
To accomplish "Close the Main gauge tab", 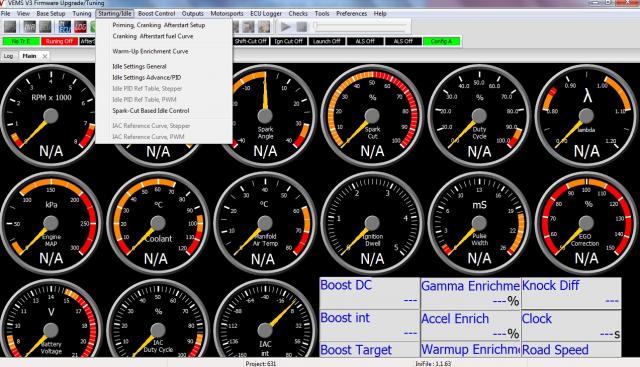I will (45, 56).
